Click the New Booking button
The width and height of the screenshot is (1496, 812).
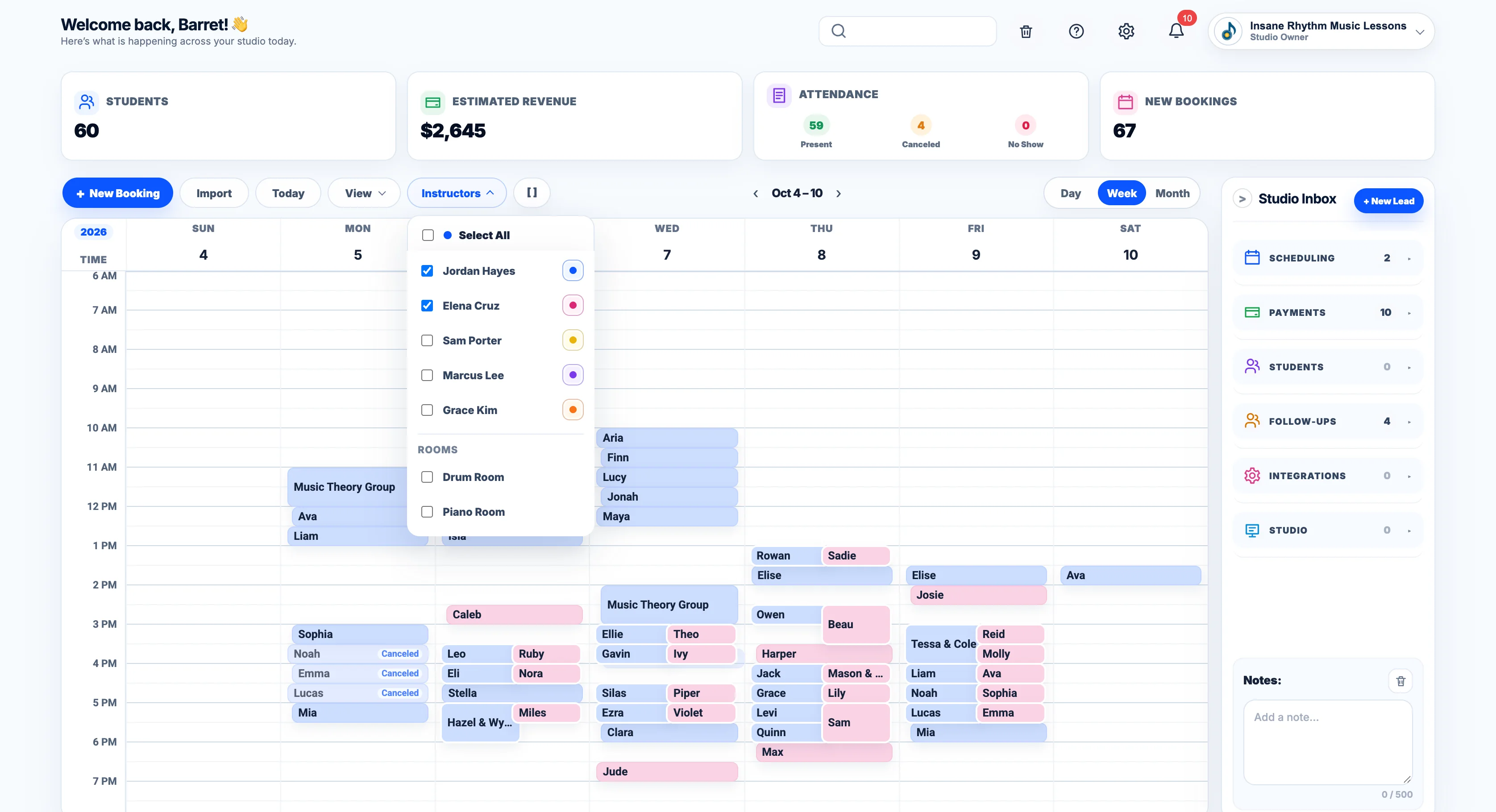(x=118, y=193)
